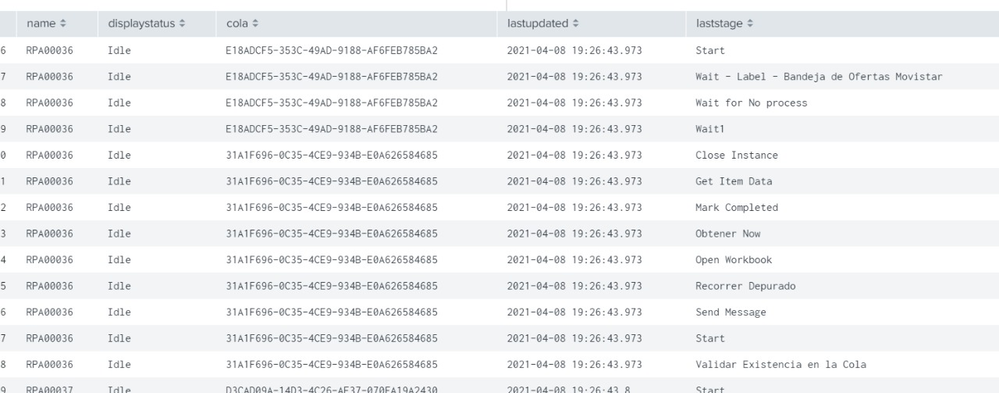999x393 pixels.
Task: Click the Wait - Label - Bandeja de Ofertas Movistar cell
Action: 819,76
